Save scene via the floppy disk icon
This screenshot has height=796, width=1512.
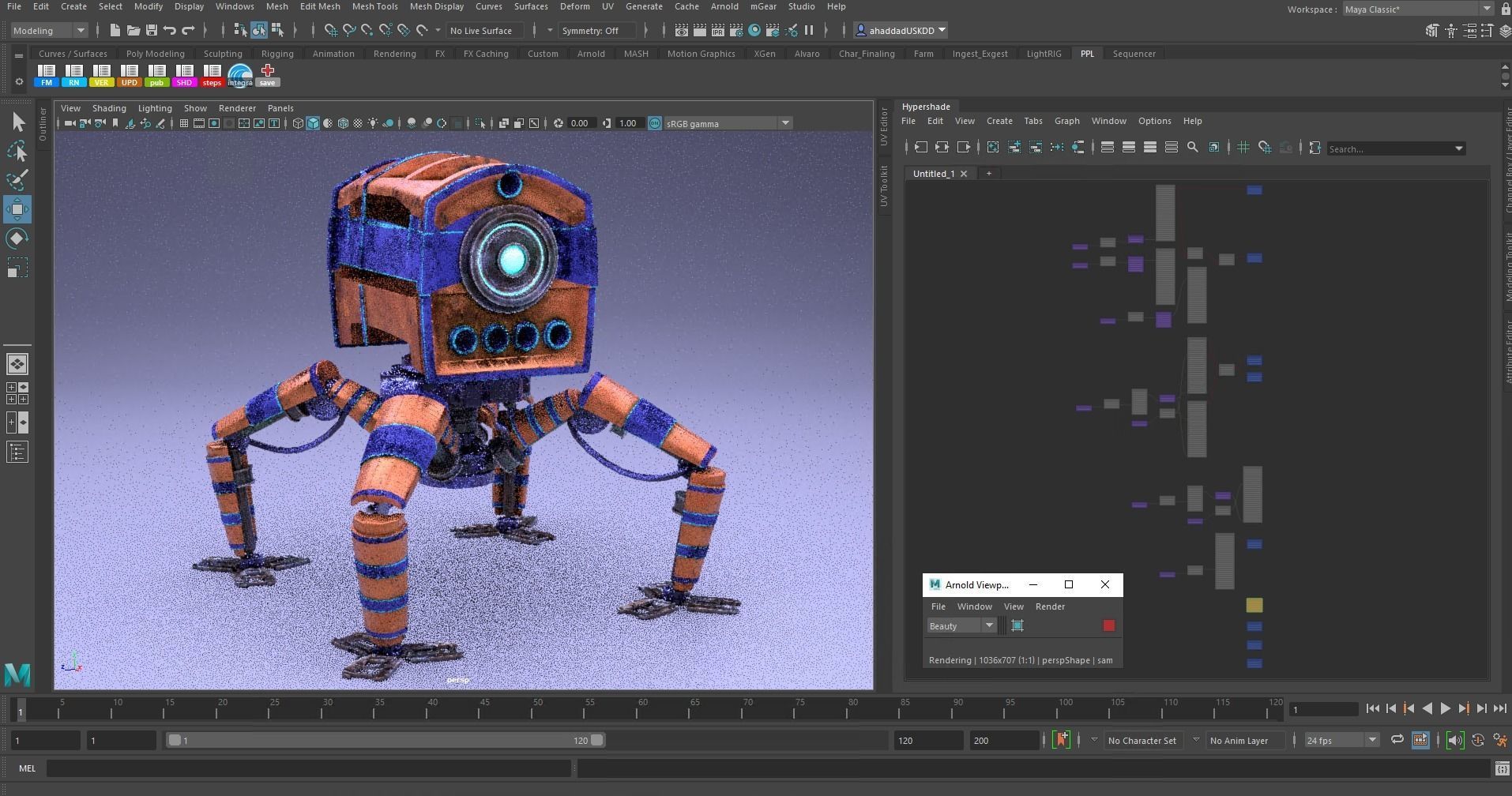152,31
